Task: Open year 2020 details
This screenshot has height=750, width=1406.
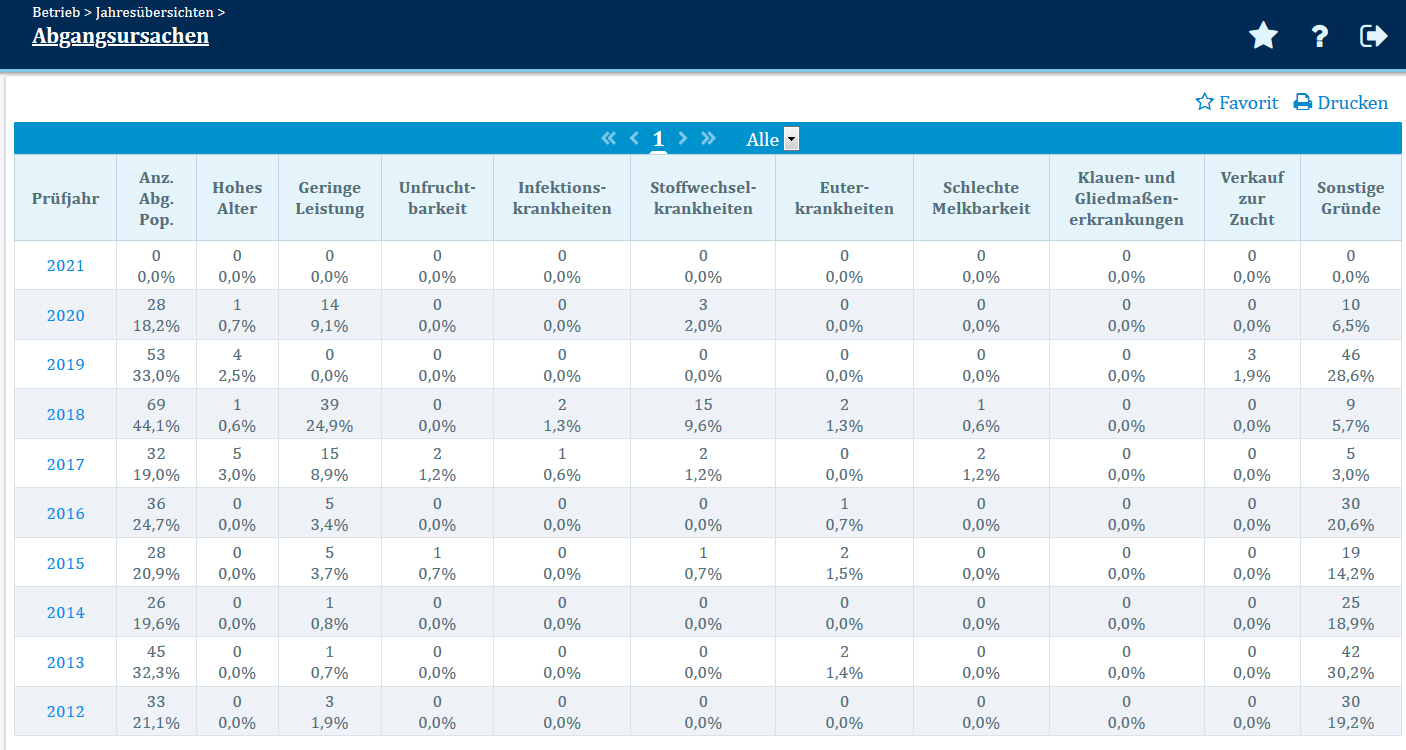Action: point(66,316)
